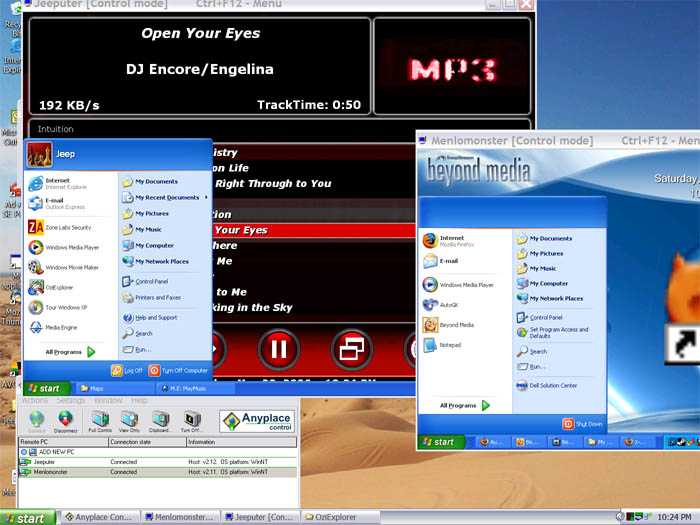Open Mozilla Firefox Internet in Menlomonster start menu
The height and width of the screenshot is (525, 700).
465,241
